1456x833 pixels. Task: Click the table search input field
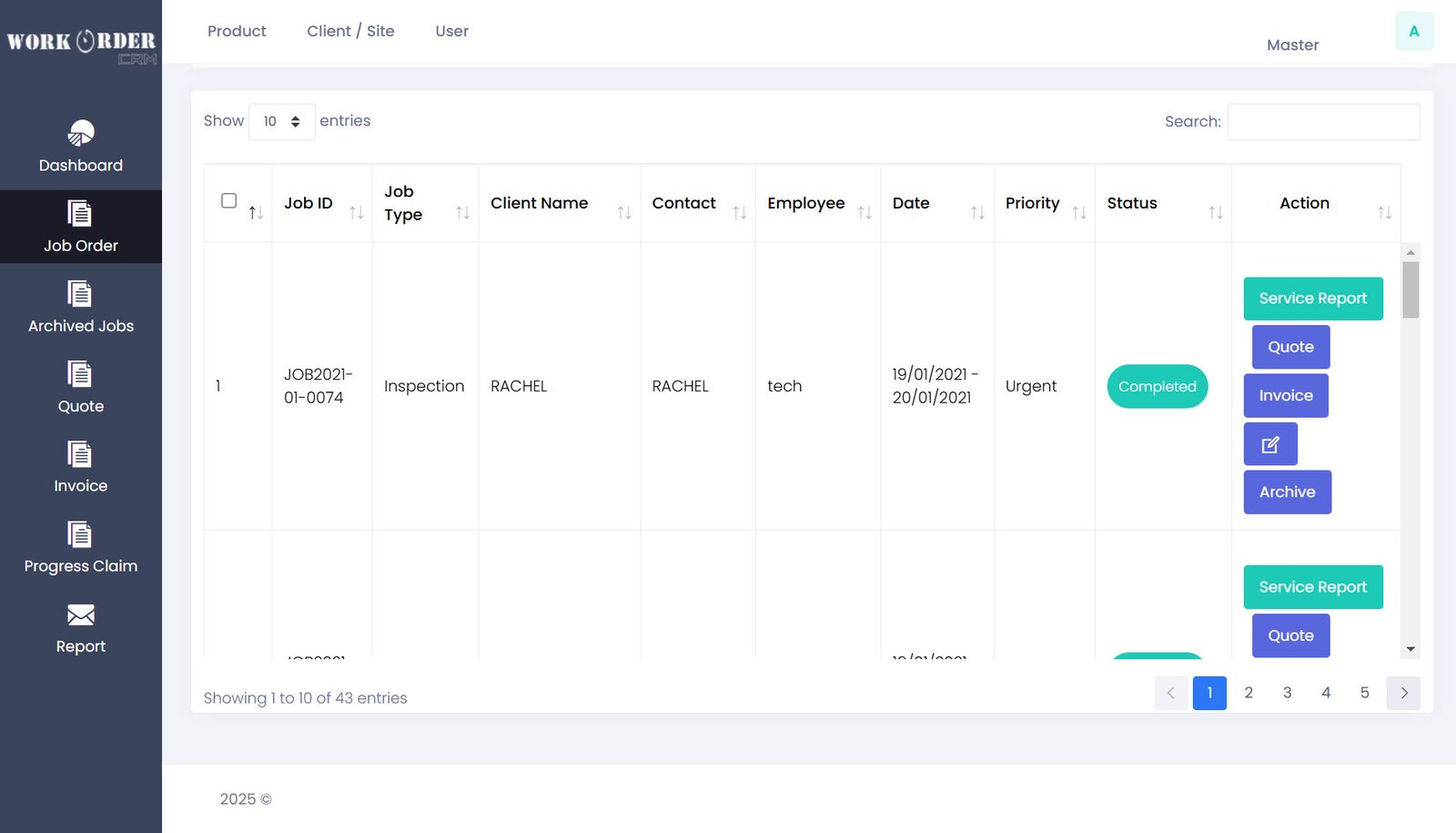pos(1323,122)
